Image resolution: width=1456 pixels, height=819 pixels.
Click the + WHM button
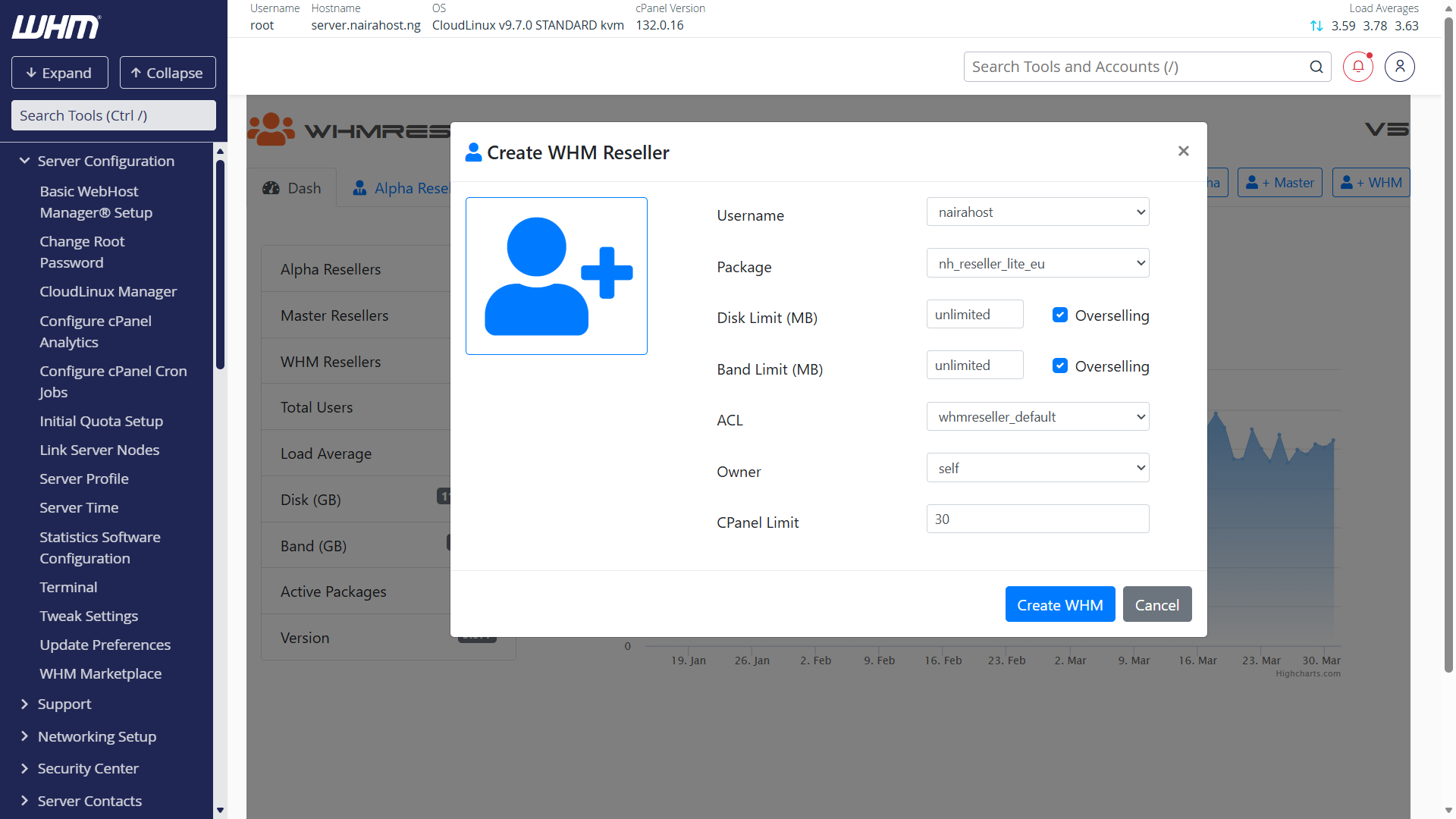click(1371, 183)
